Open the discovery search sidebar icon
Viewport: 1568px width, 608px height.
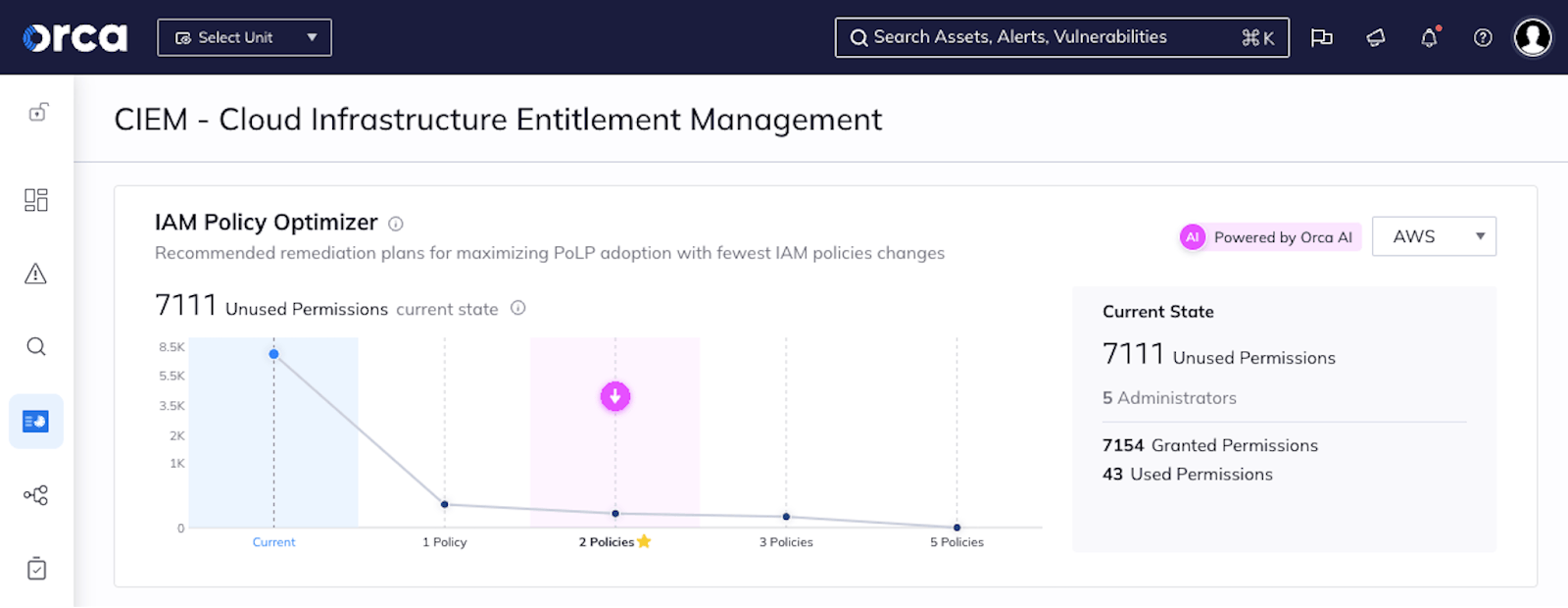click(36, 346)
